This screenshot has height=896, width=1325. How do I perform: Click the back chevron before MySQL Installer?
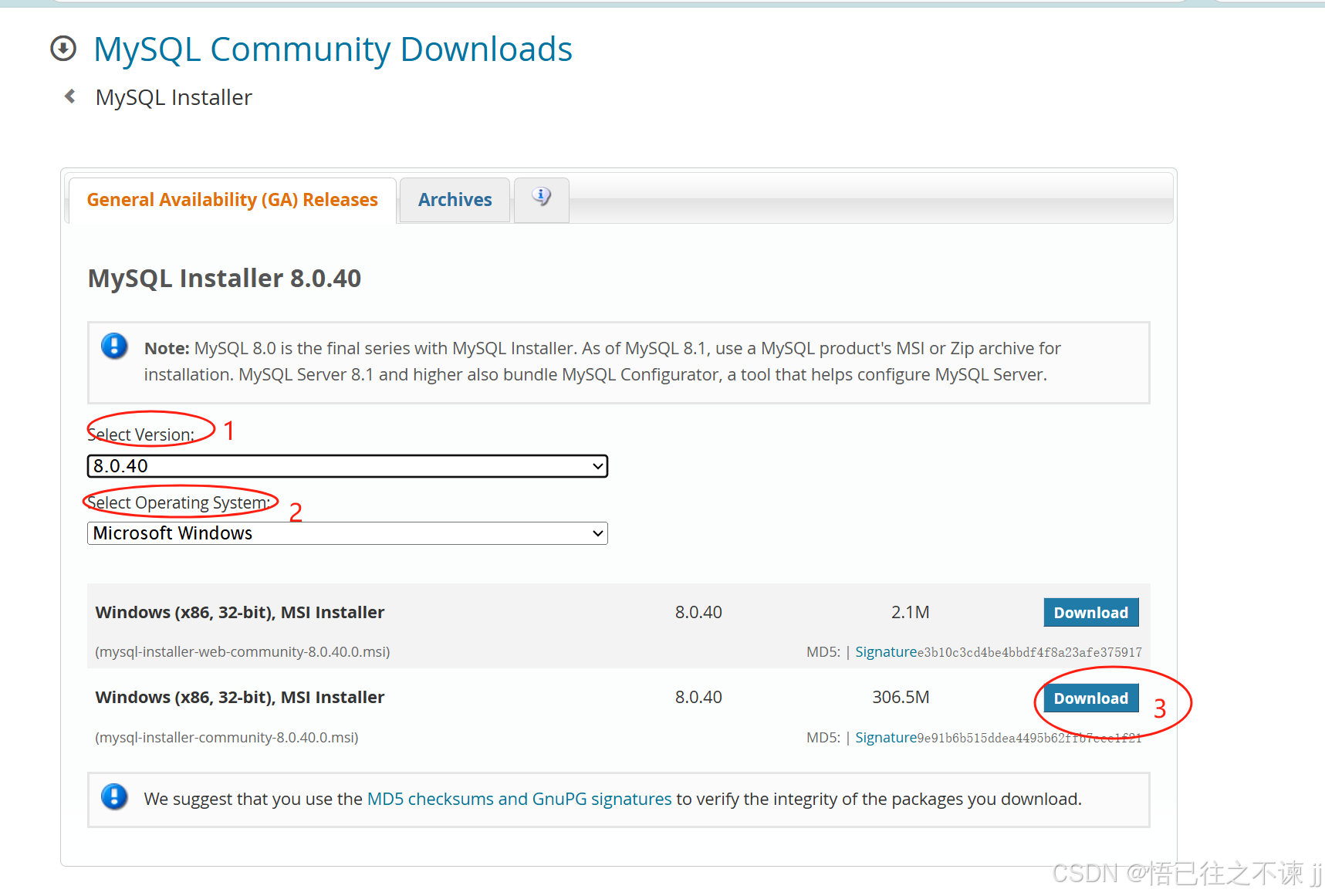(69, 96)
